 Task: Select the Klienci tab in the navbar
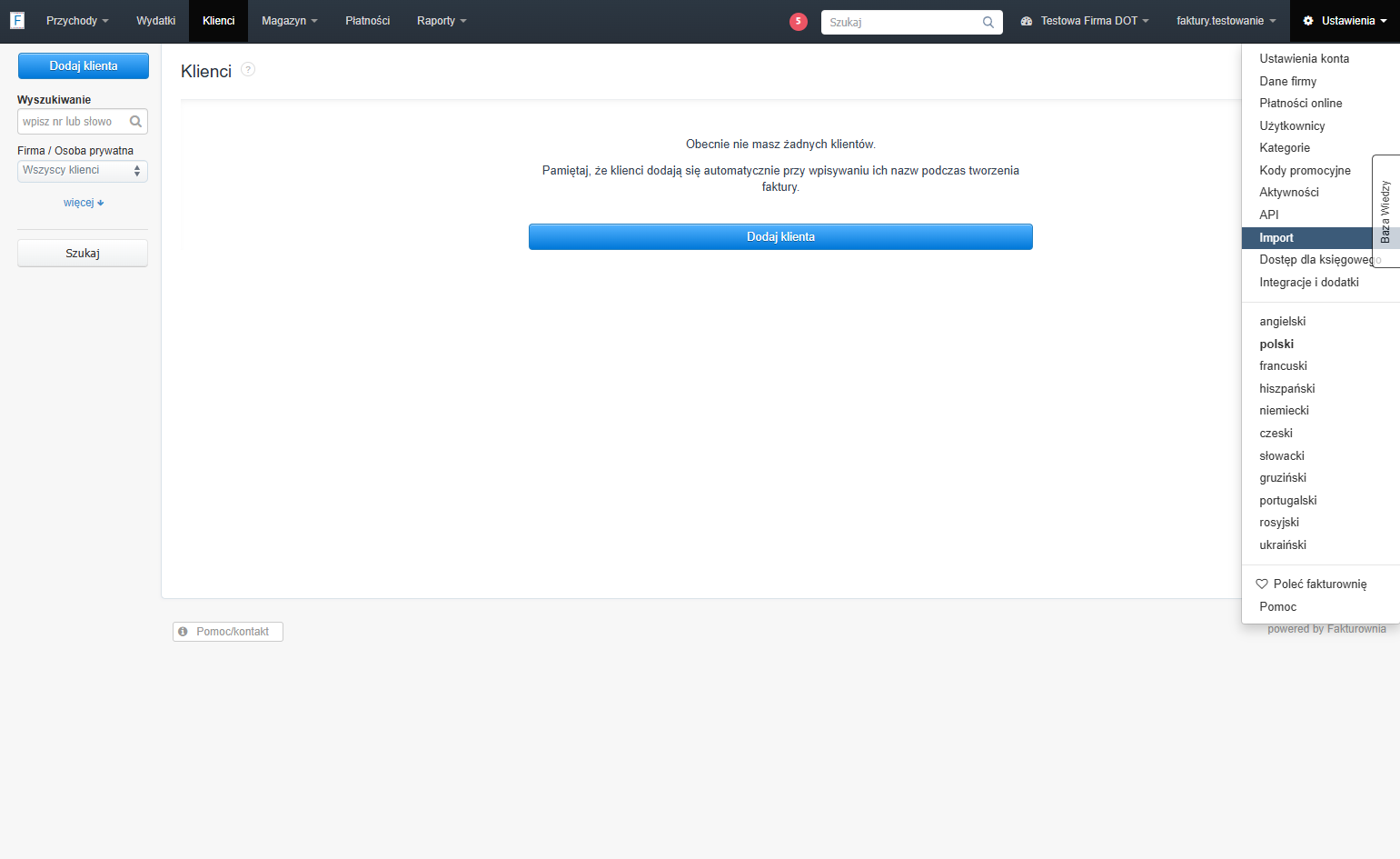point(219,21)
